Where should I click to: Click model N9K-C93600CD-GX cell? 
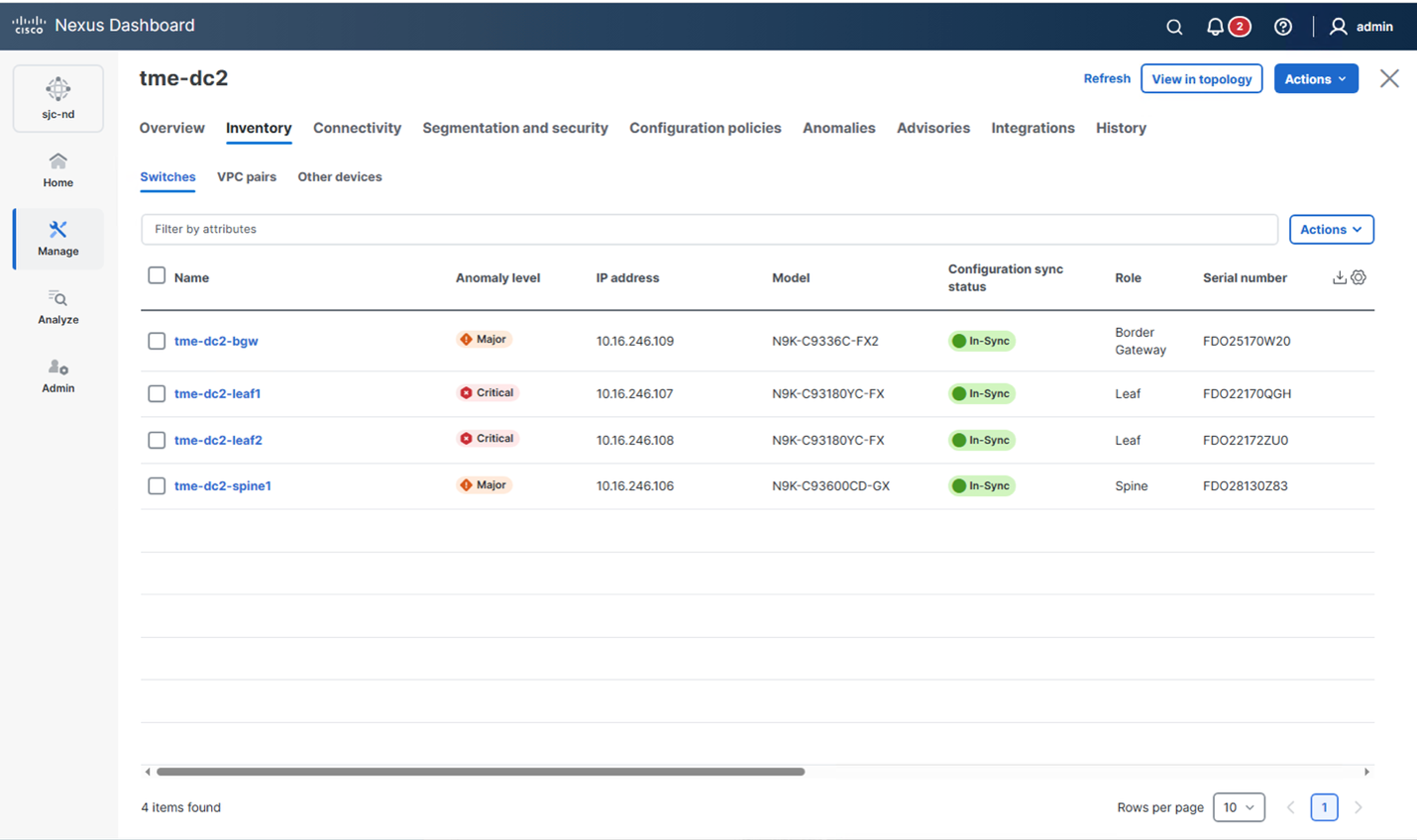[830, 485]
